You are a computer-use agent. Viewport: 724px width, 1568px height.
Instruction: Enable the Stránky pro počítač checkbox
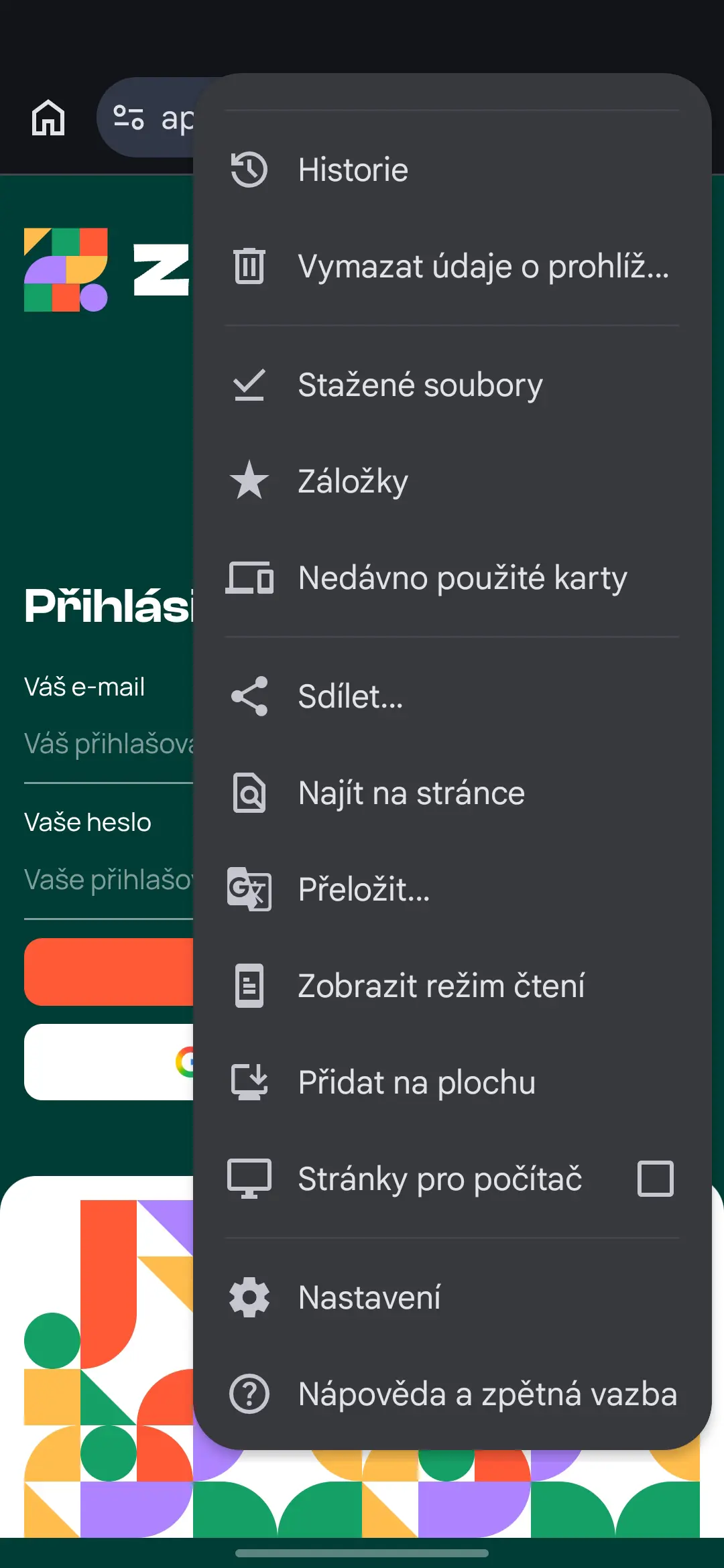click(655, 1179)
